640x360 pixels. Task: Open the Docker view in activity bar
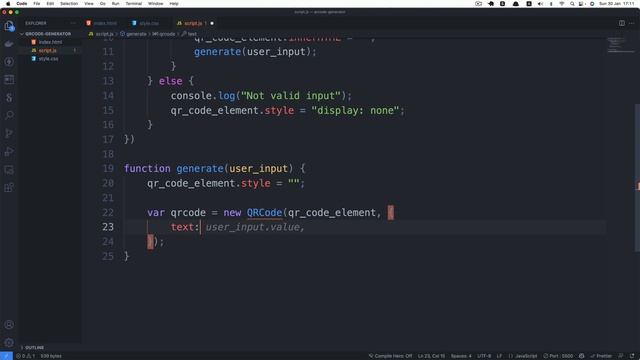(9, 44)
